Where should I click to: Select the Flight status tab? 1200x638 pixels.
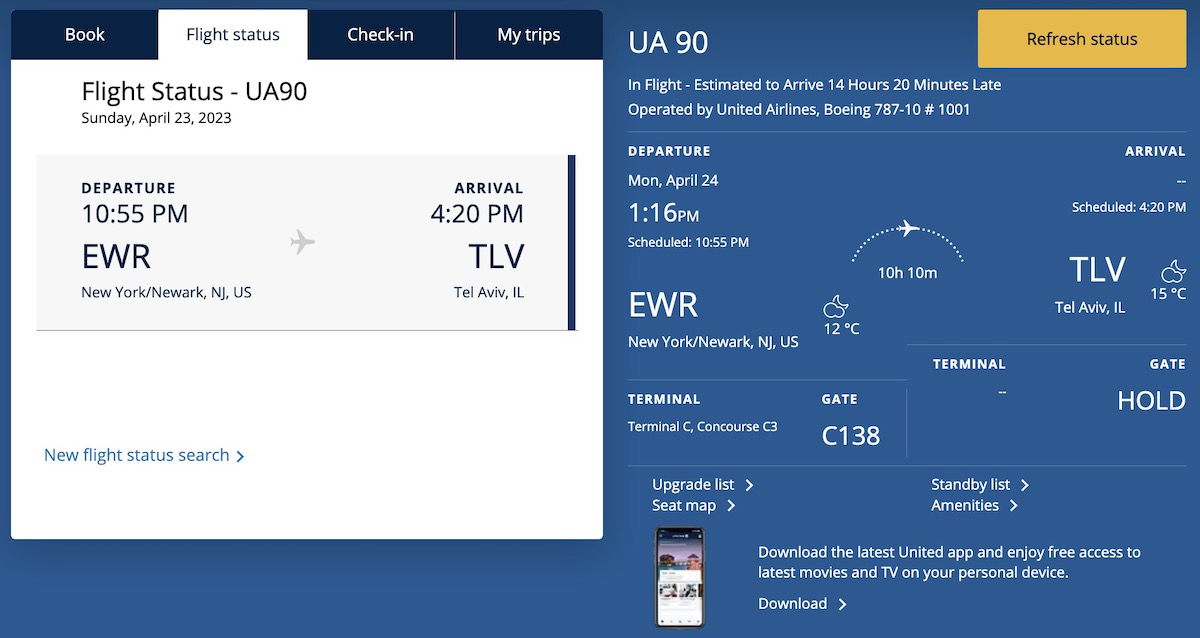233,35
